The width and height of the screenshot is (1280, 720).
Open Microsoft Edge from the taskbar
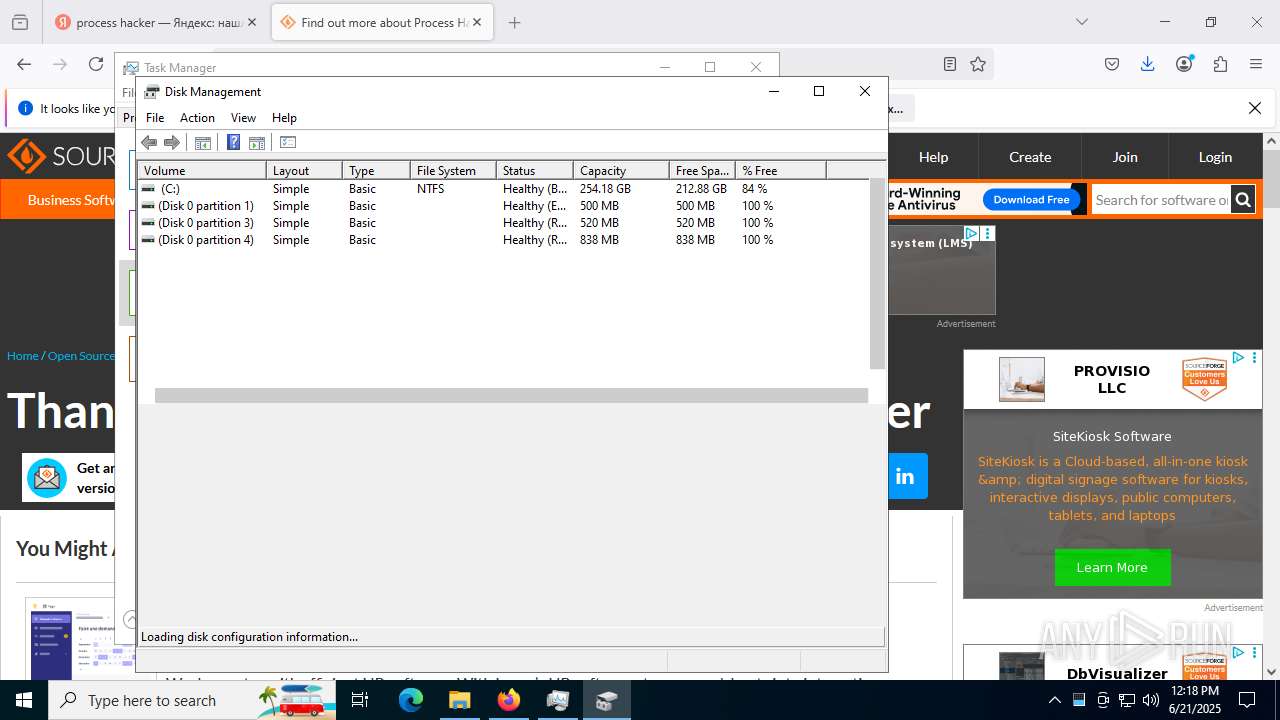(411, 700)
